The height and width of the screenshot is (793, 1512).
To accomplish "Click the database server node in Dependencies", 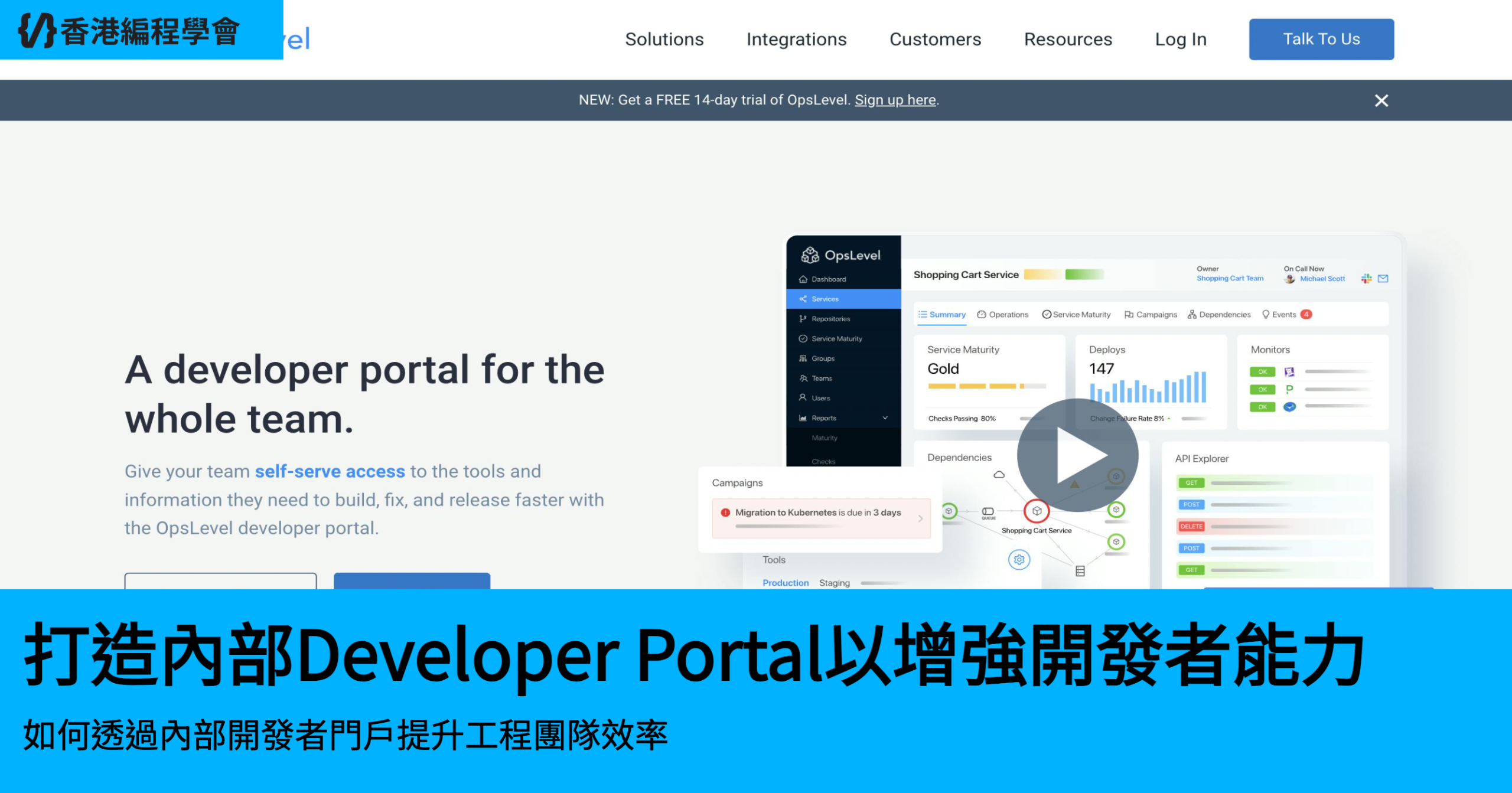I will pos(1080,571).
